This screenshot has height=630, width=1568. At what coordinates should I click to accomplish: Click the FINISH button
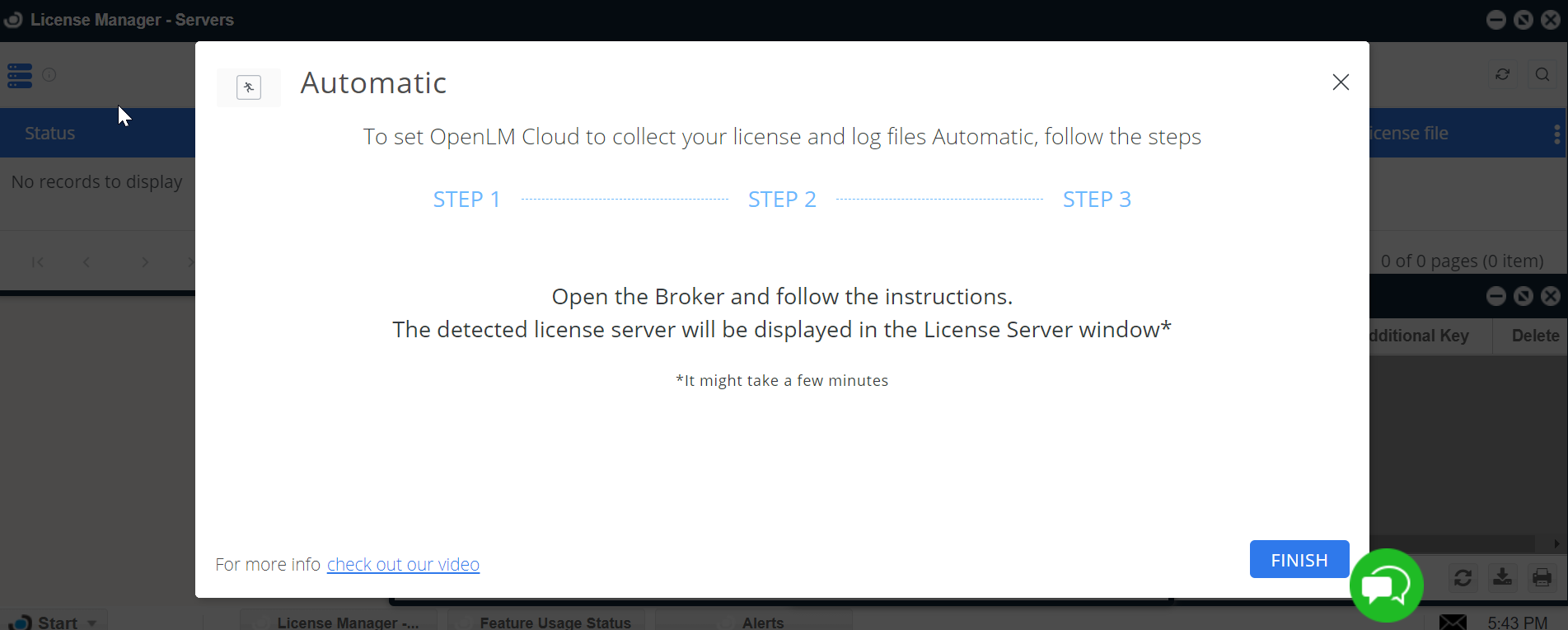(1299, 560)
